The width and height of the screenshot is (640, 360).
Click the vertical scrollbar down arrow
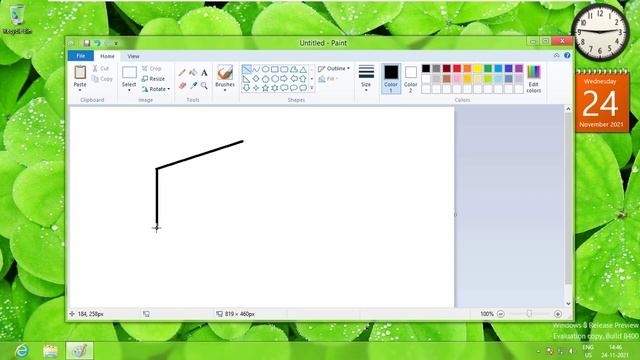568,304
